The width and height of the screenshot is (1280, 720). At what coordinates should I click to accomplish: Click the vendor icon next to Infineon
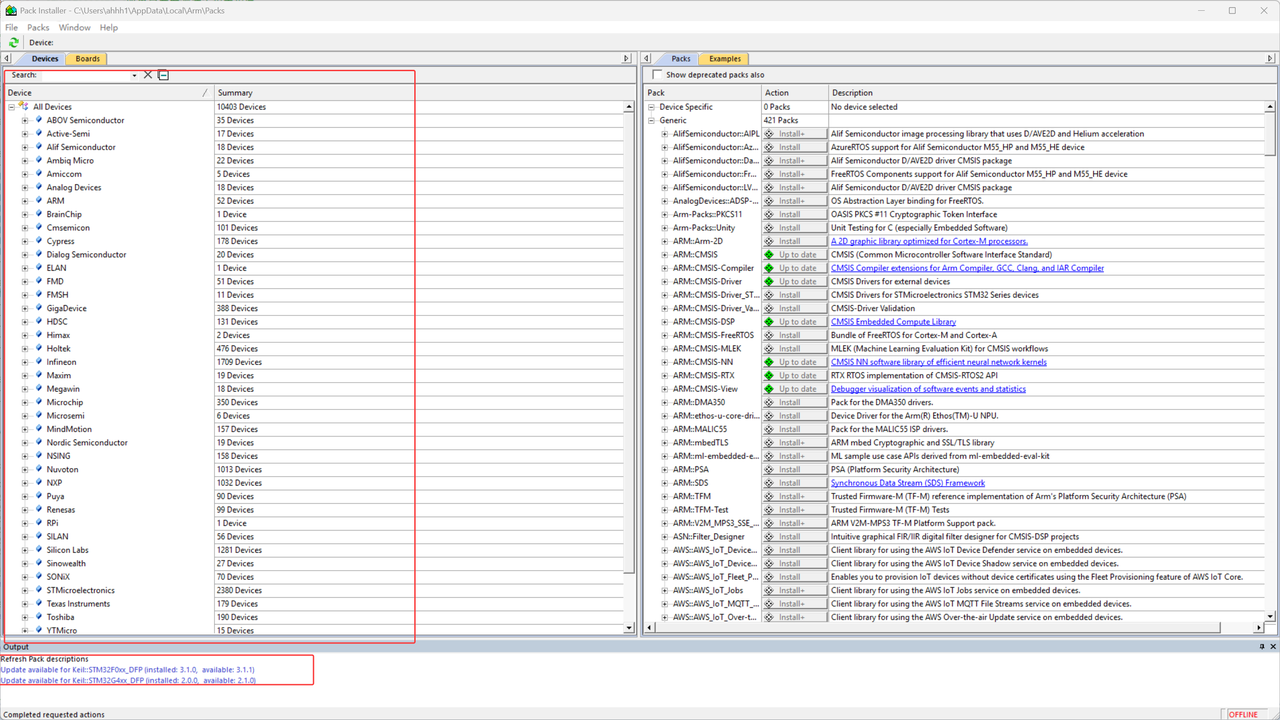(38, 362)
